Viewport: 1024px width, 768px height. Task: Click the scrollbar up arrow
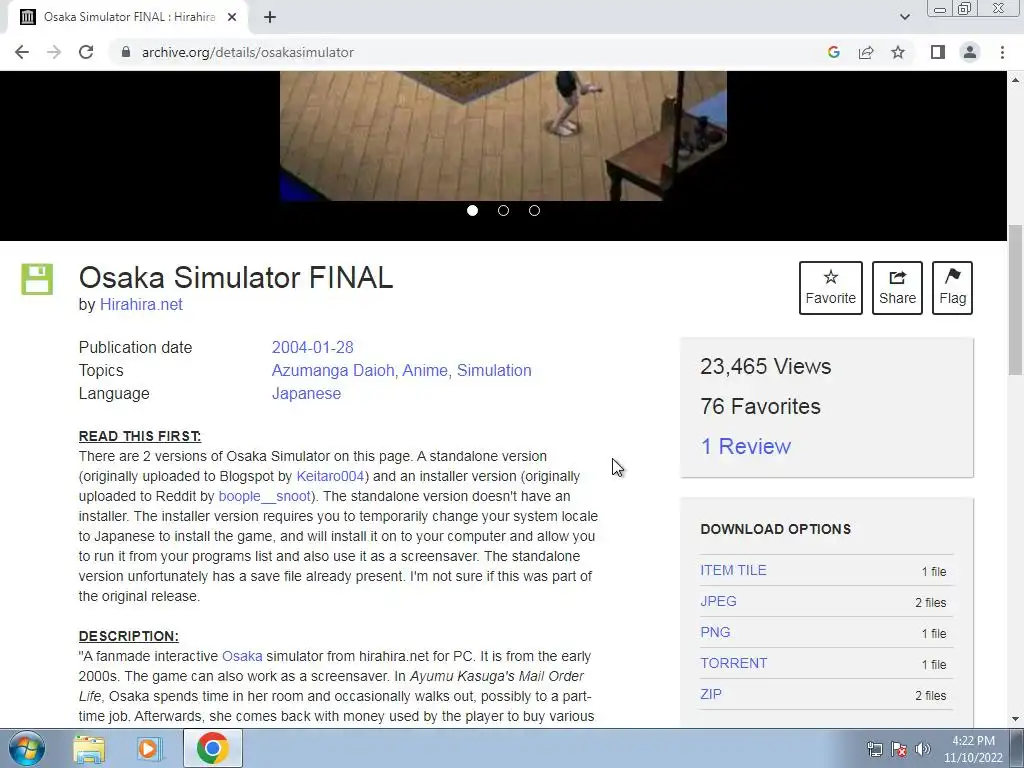coord(1016,80)
